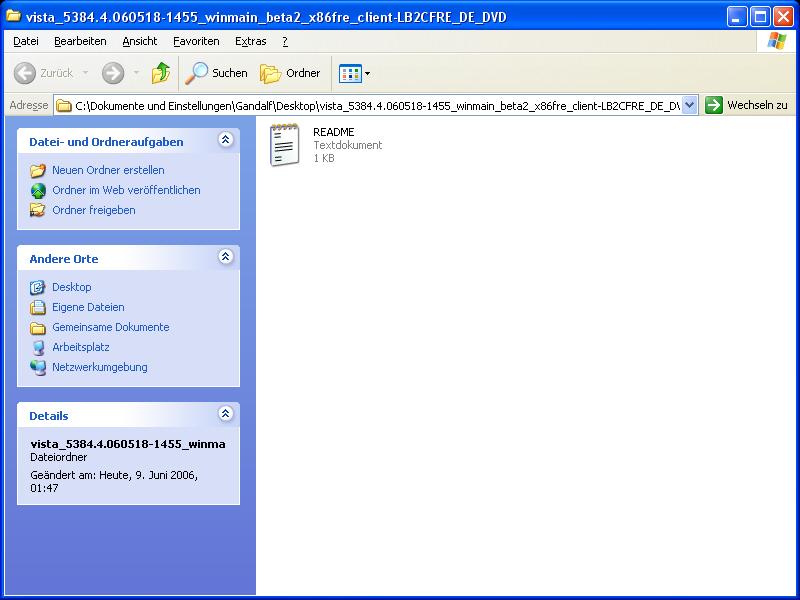Click the Arbeitsplatz computer icon
This screenshot has width=800, height=600.
tap(38, 347)
